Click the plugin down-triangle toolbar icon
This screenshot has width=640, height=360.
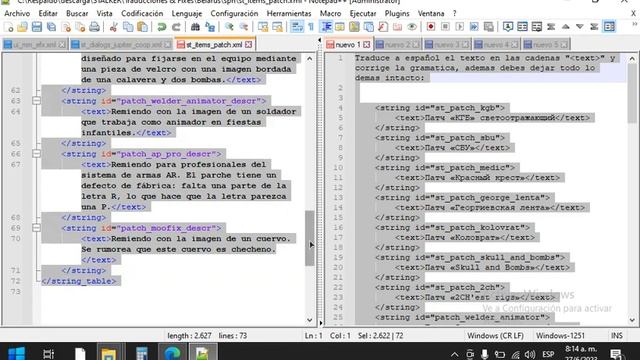click(580, 27)
